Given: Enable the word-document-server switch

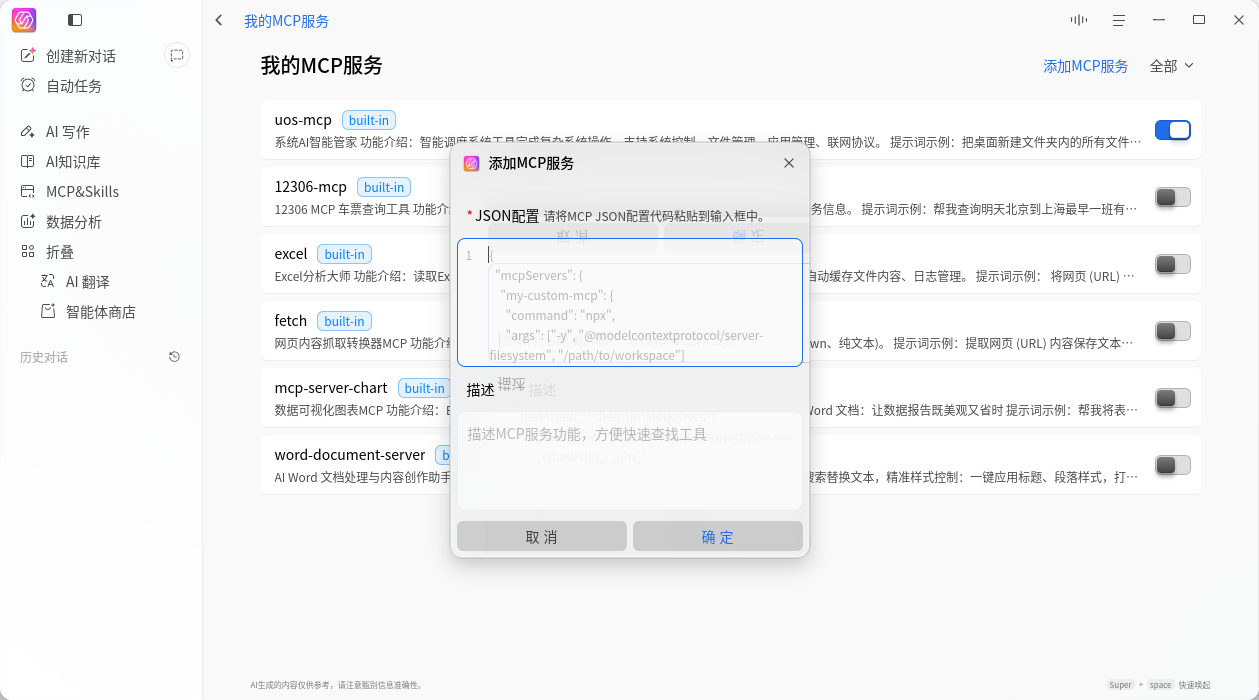Looking at the screenshot, I should click(x=1173, y=465).
